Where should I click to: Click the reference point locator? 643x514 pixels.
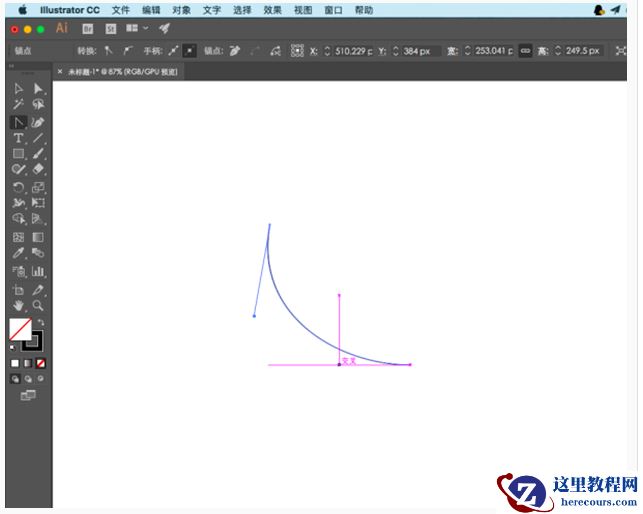click(x=297, y=50)
